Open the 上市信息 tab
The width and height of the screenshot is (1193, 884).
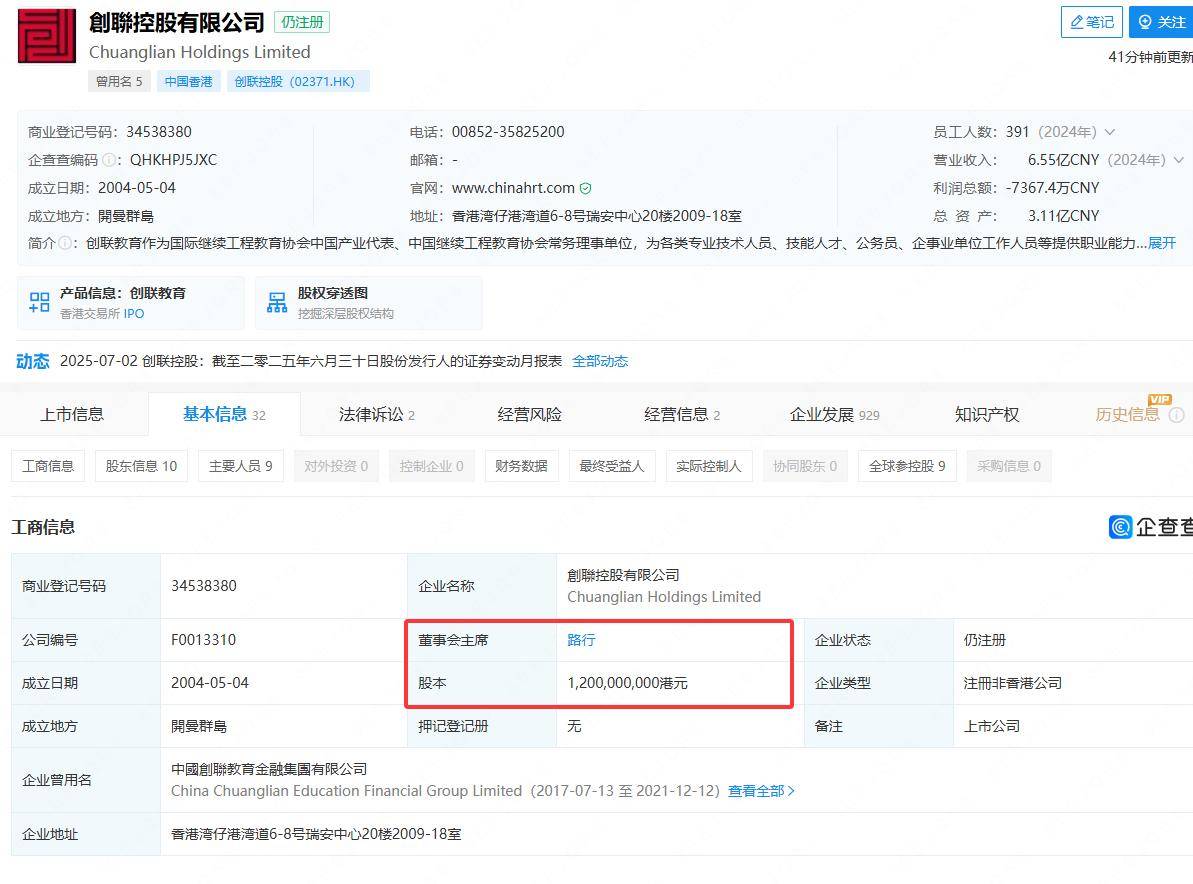[x=72, y=415]
